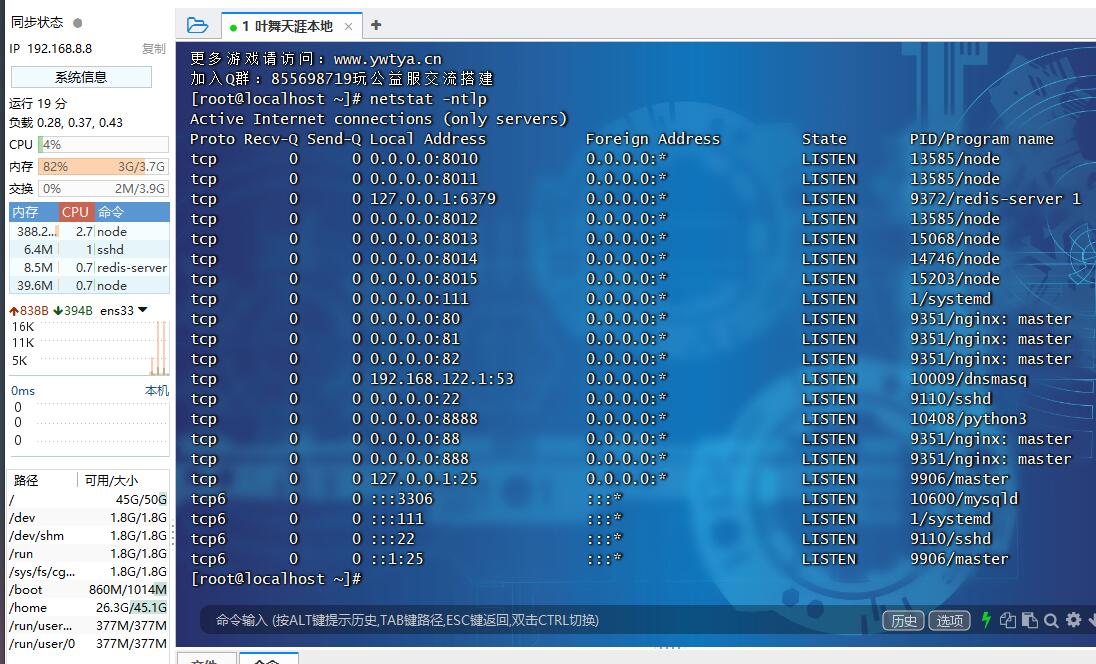The width and height of the screenshot is (1096, 664).
Task: Open command 历史 button
Action: (x=904, y=620)
